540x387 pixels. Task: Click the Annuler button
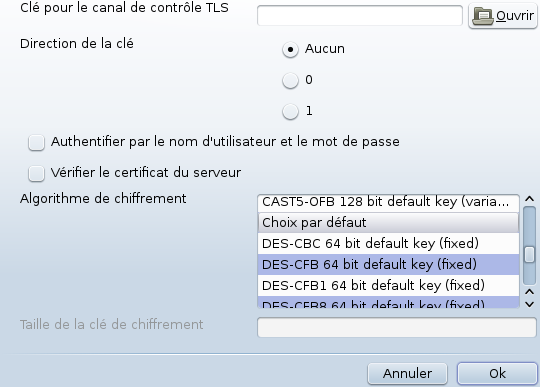coord(407,374)
